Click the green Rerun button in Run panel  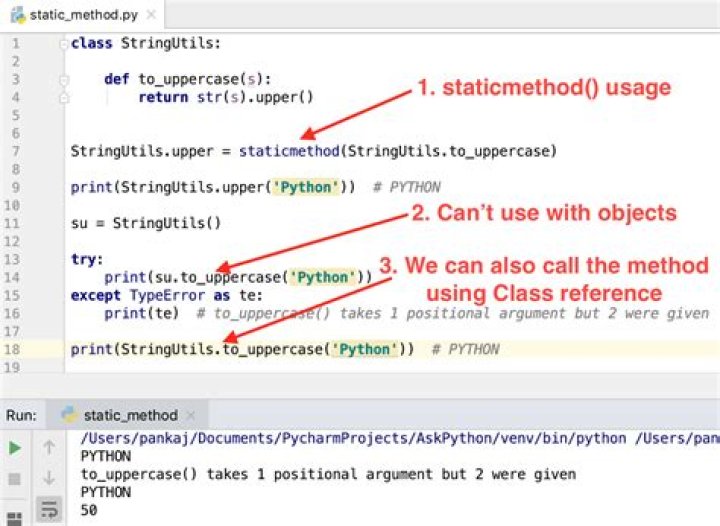click(x=15, y=449)
